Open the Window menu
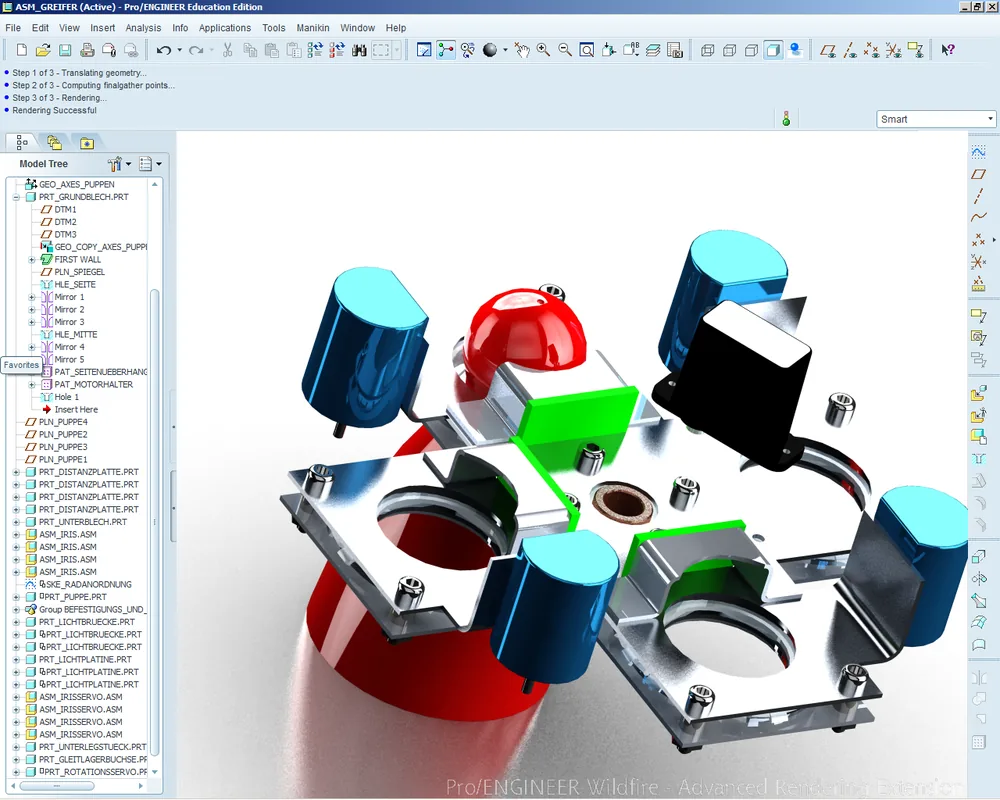 click(357, 28)
